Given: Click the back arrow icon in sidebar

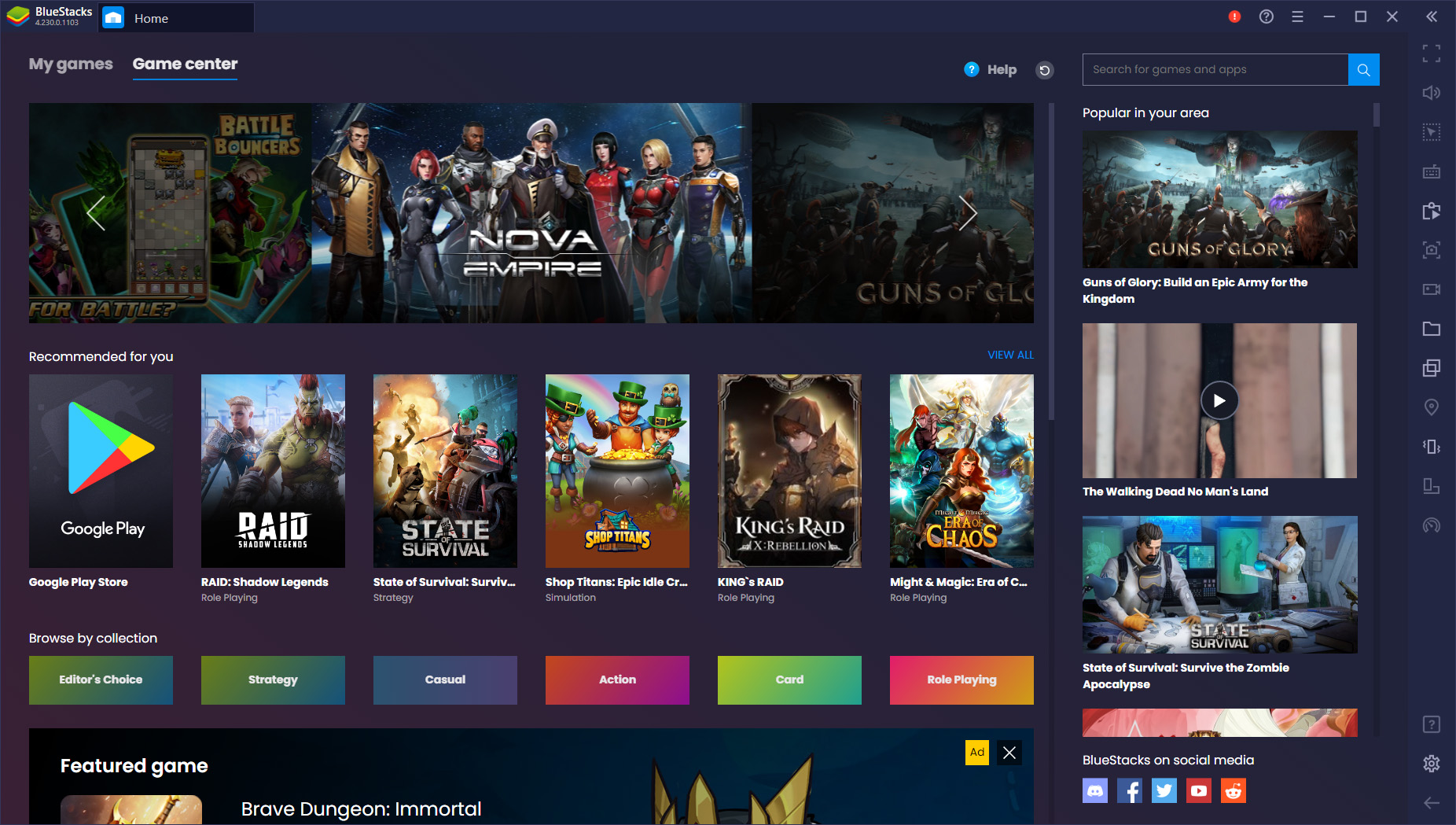Looking at the screenshot, I should (x=1432, y=803).
